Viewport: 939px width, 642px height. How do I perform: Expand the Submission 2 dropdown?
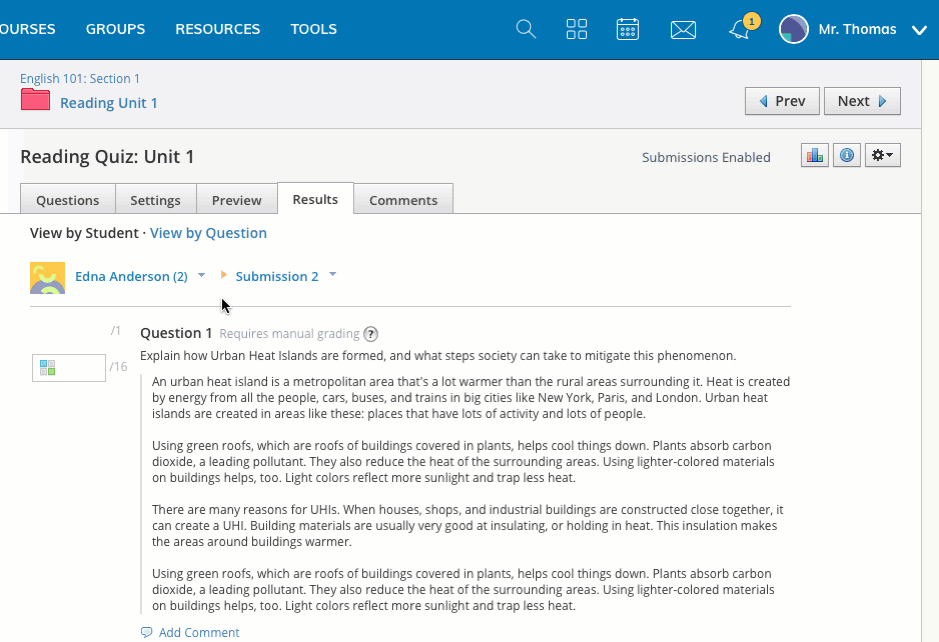pos(332,275)
